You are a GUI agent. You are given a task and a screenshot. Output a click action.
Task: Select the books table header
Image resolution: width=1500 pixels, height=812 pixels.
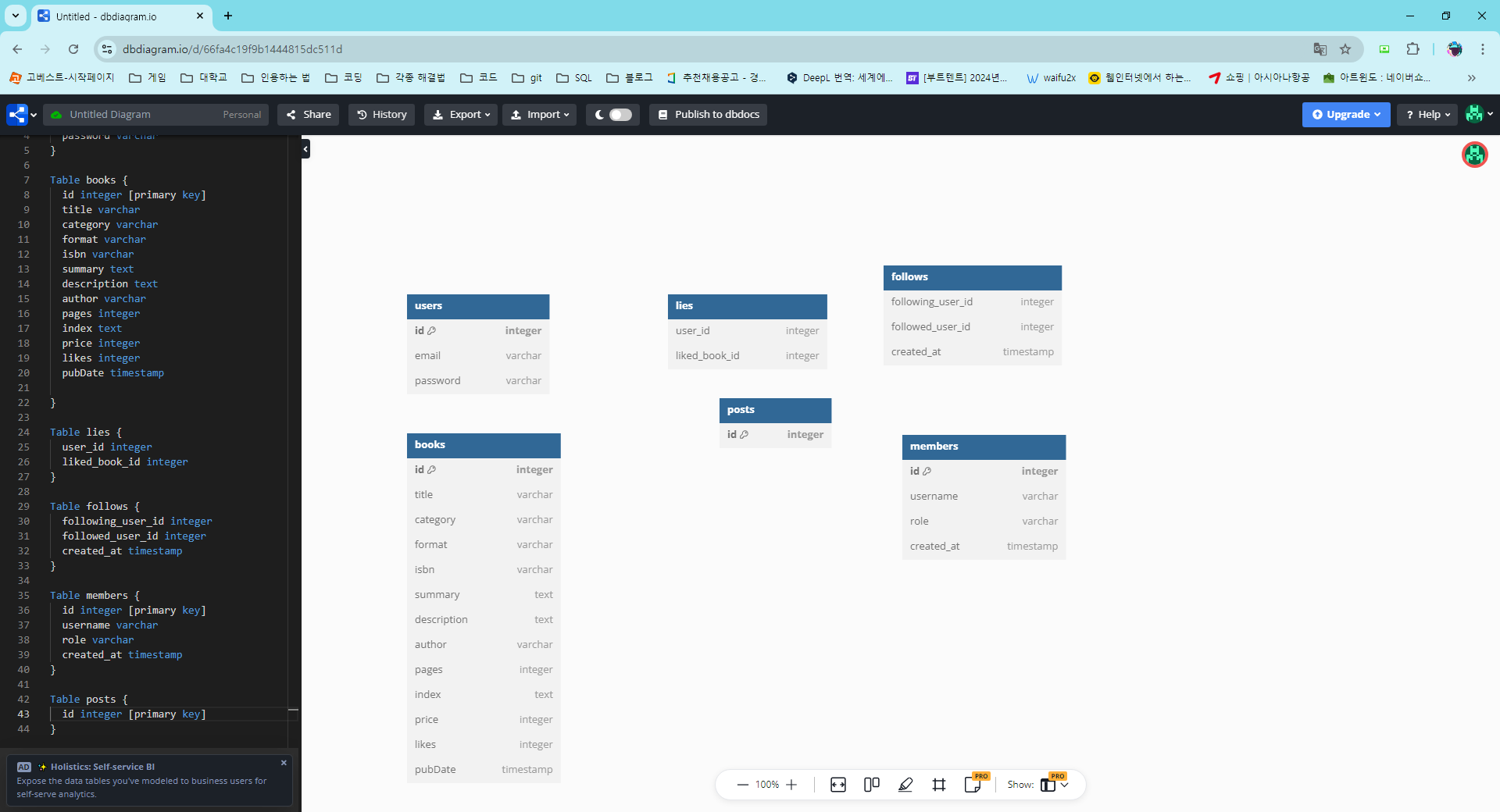coord(484,445)
